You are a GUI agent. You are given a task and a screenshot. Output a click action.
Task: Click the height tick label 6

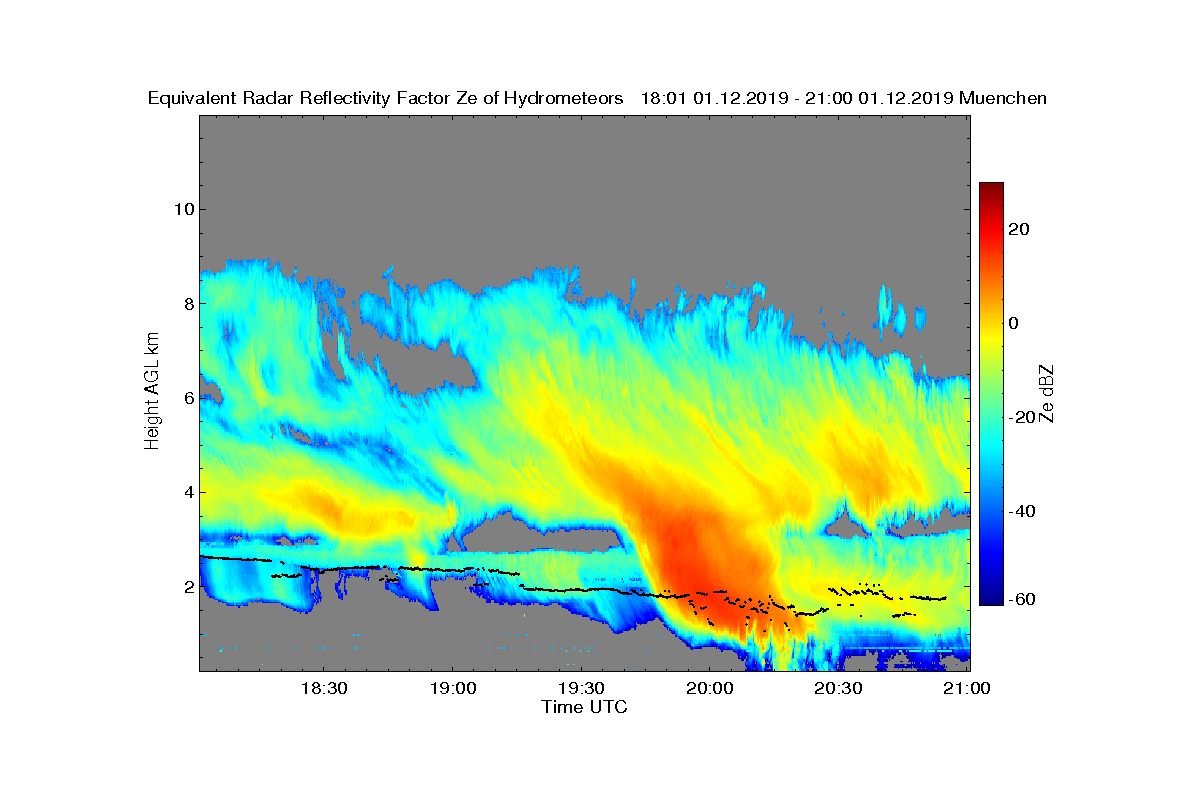pyautogui.click(x=187, y=398)
